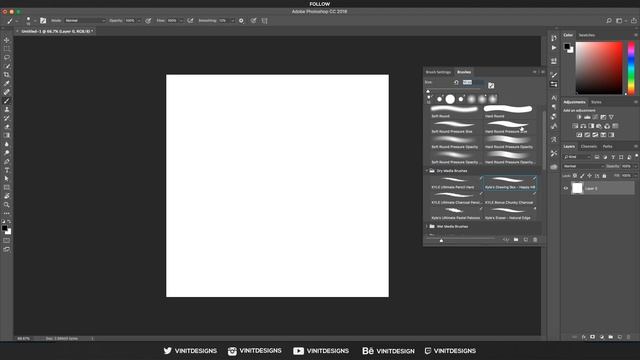The height and width of the screenshot is (360, 640).
Task: Expand the Wet Media Brushes group
Action: click(x=427, y=227)
